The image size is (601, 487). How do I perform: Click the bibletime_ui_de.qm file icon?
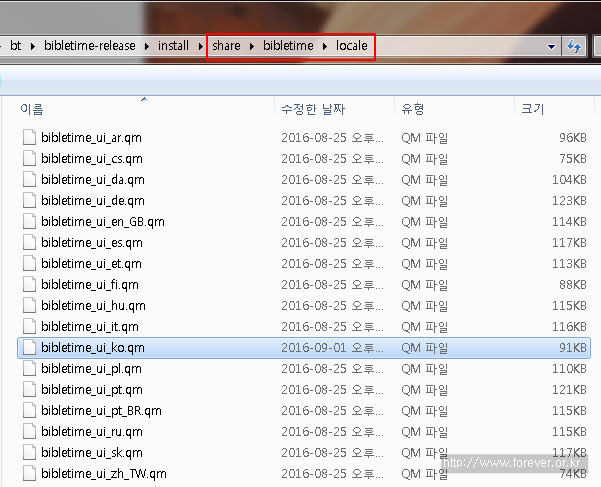[x=30, y=200]
